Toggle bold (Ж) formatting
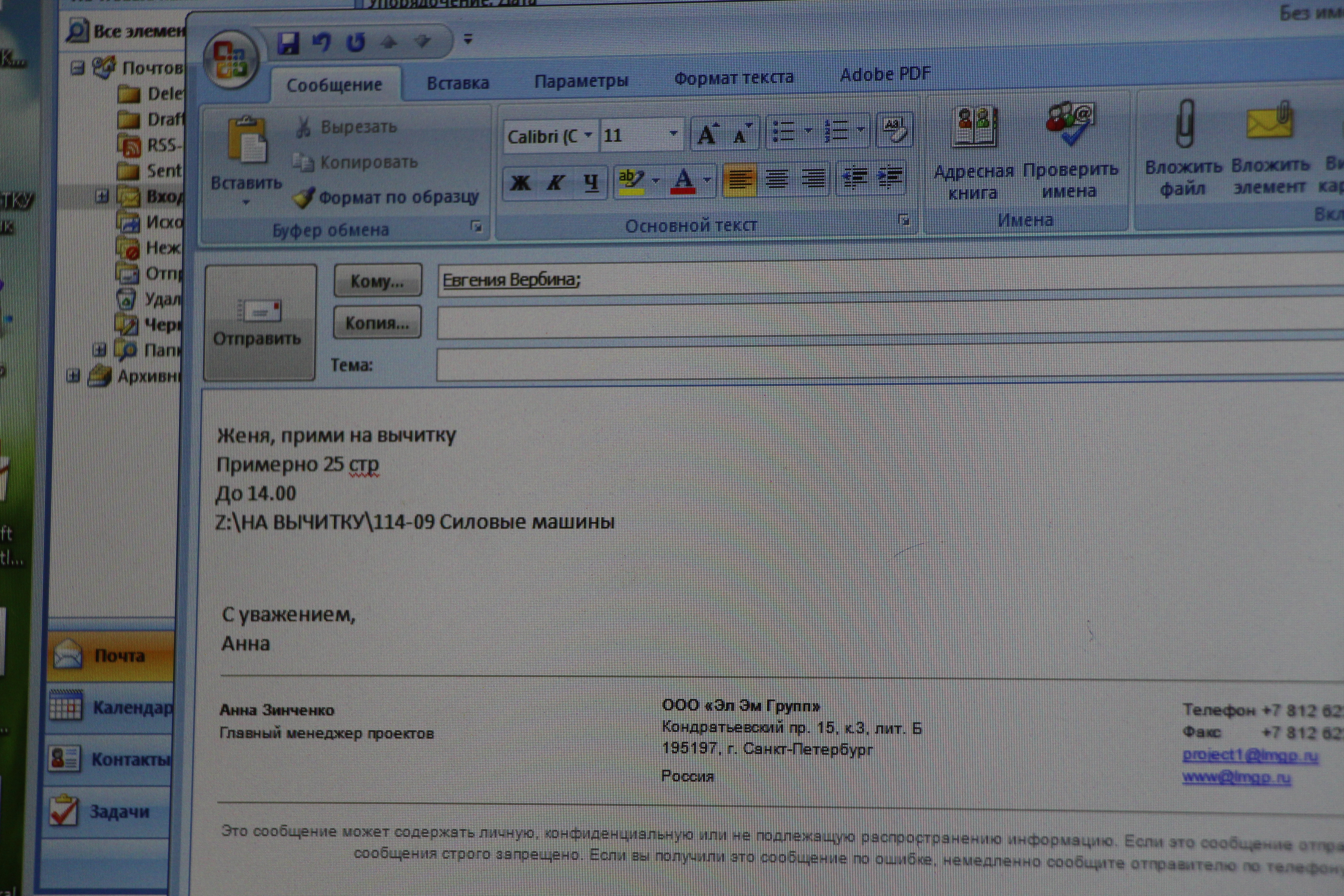The image size is (1344, 896). tap(521, 183)
